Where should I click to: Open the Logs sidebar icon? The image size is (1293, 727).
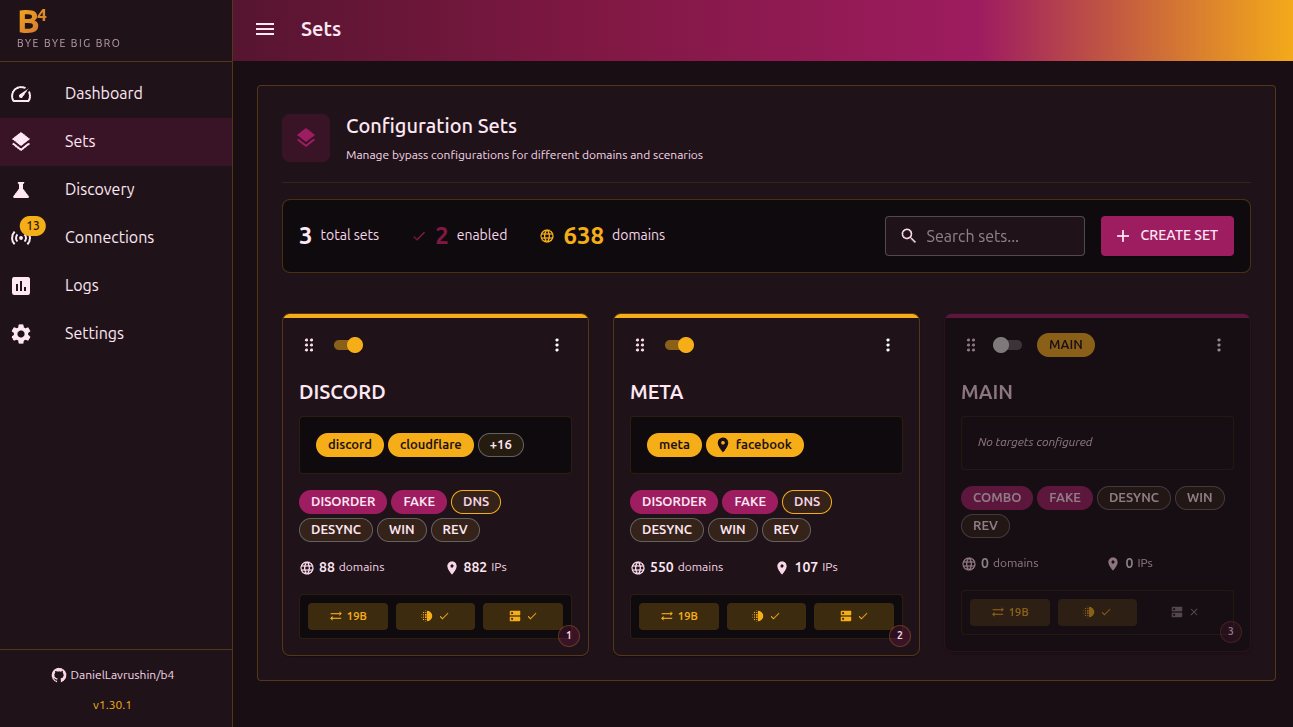click(21, 285)
